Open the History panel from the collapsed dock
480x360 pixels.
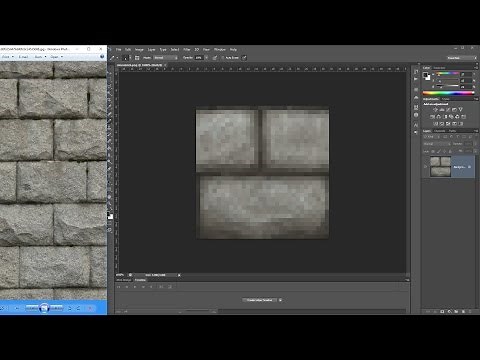(x=416, y=72)
